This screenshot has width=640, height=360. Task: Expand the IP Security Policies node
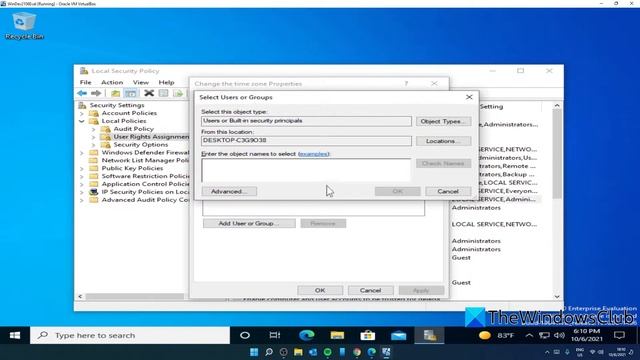[82, 192]
